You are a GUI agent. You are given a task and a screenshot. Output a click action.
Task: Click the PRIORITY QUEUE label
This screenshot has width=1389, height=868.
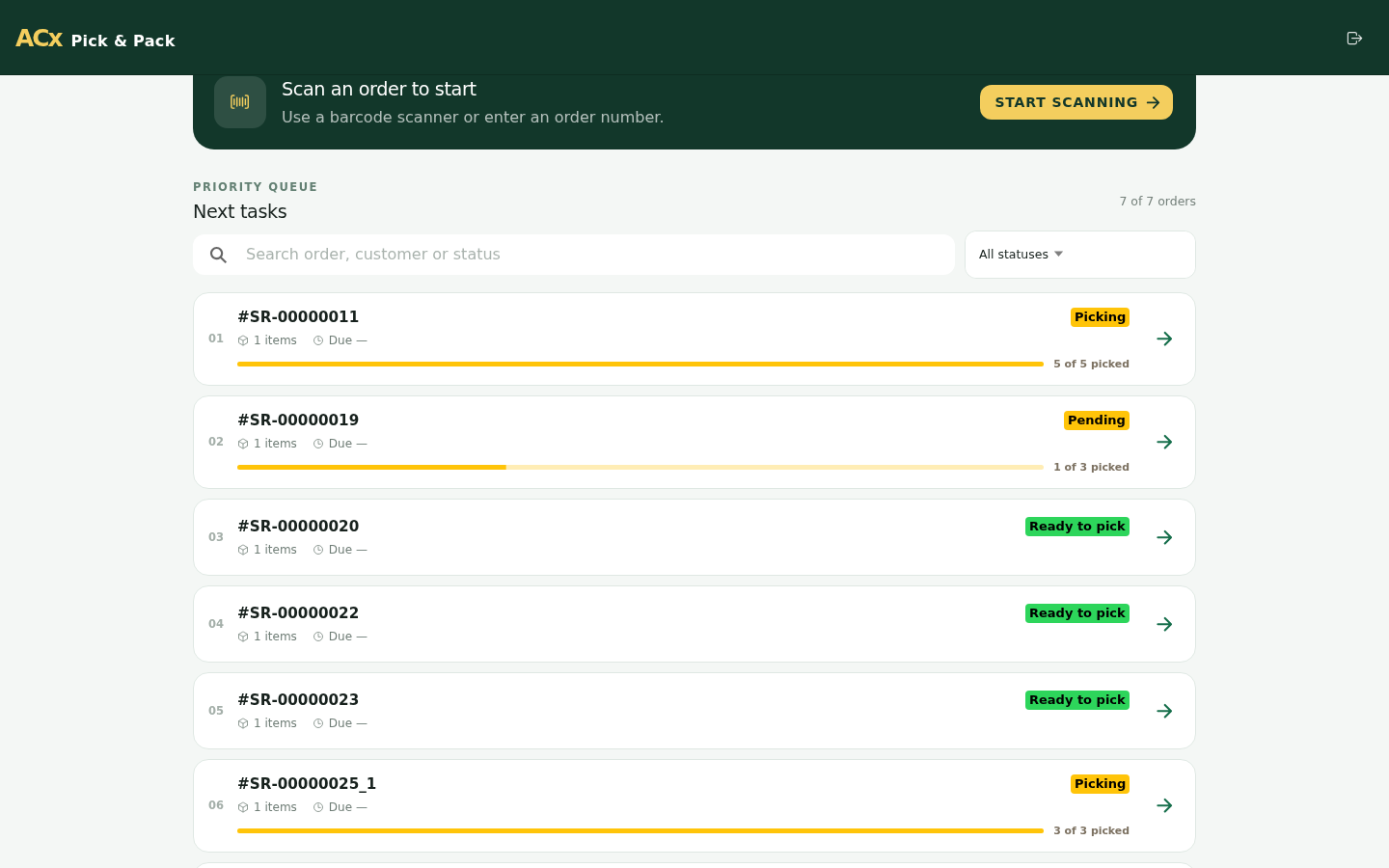255,187
